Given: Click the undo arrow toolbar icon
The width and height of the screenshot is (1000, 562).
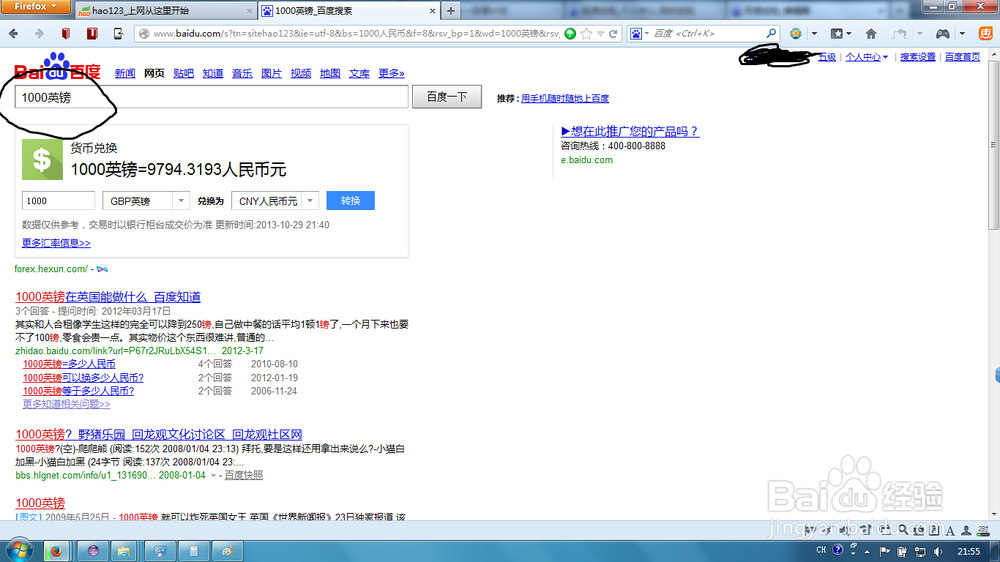Looking at the screenshot, I should (899, 34).
